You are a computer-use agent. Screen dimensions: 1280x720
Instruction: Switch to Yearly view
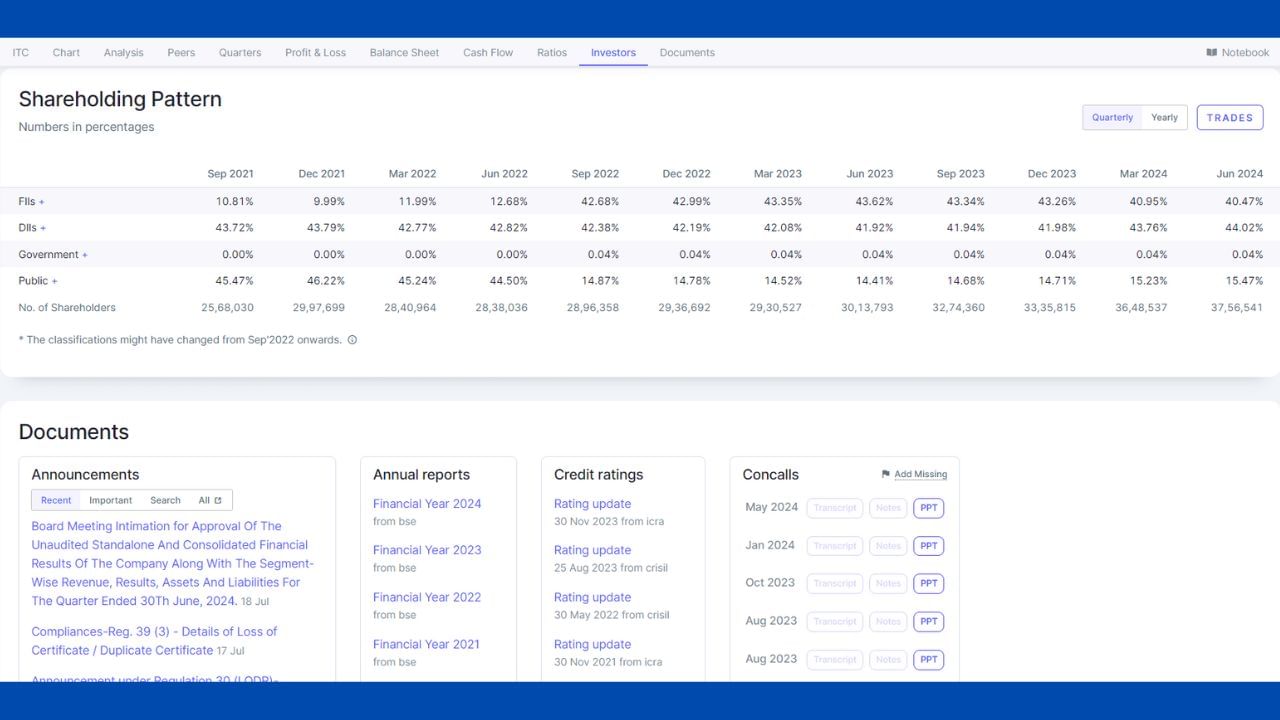click(1164, 117)
